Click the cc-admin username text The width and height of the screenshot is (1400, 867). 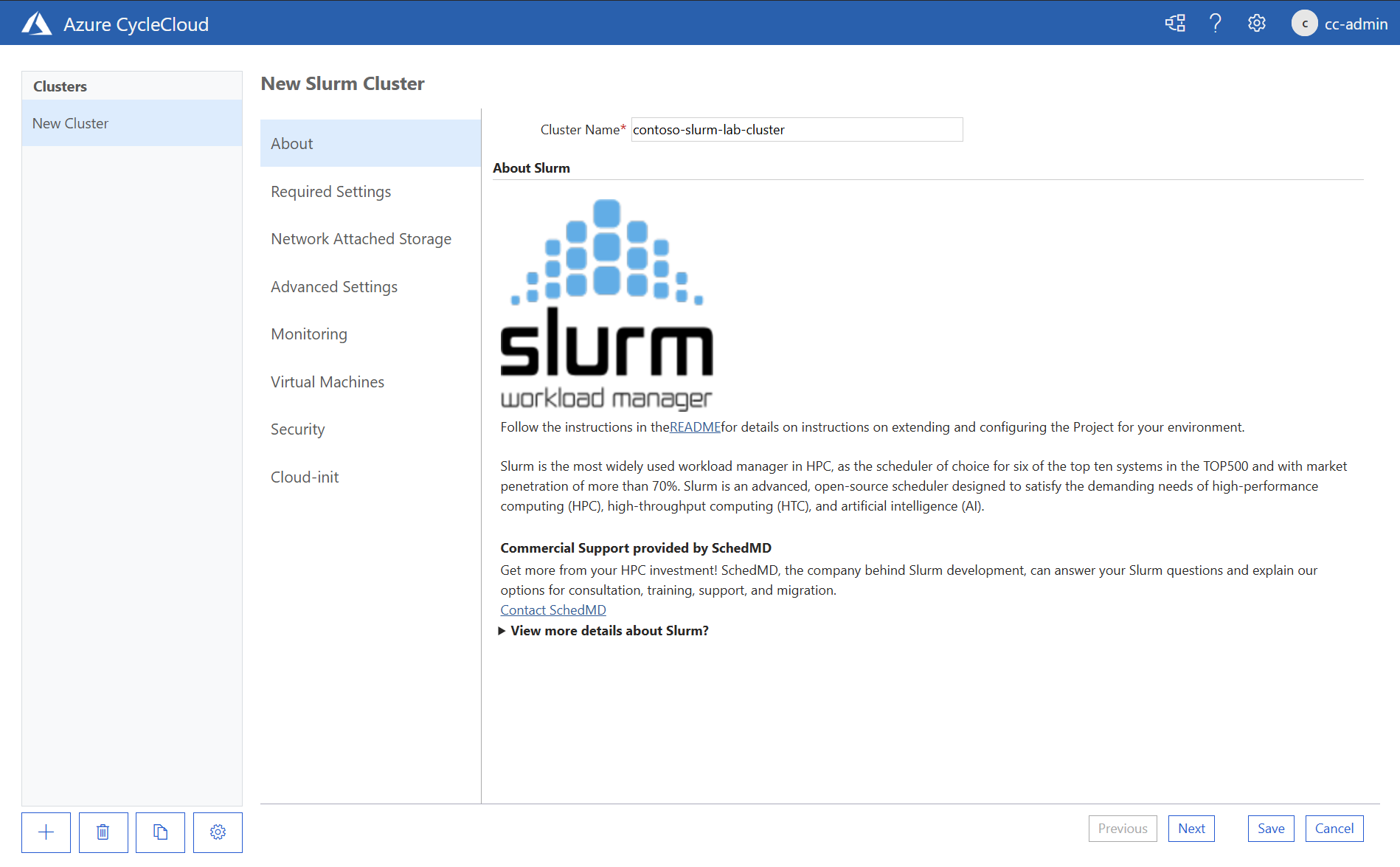[x=1356, y=24]
